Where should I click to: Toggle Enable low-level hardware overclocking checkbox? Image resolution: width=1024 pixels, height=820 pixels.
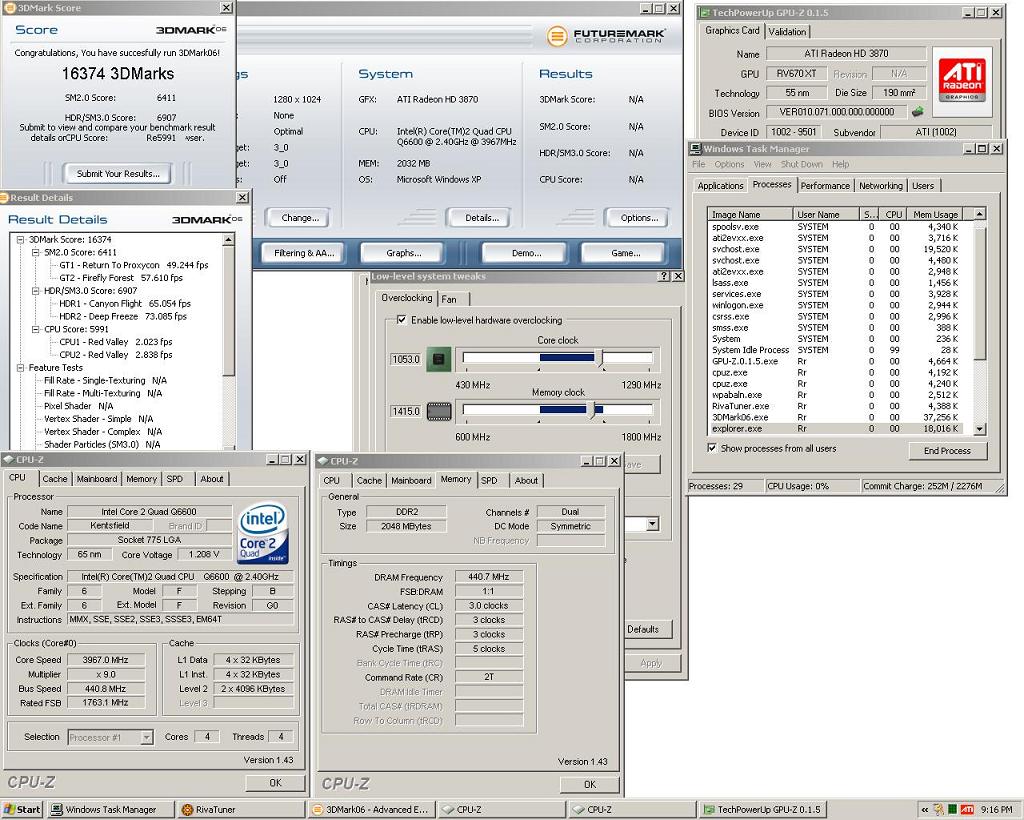(402, 320)
